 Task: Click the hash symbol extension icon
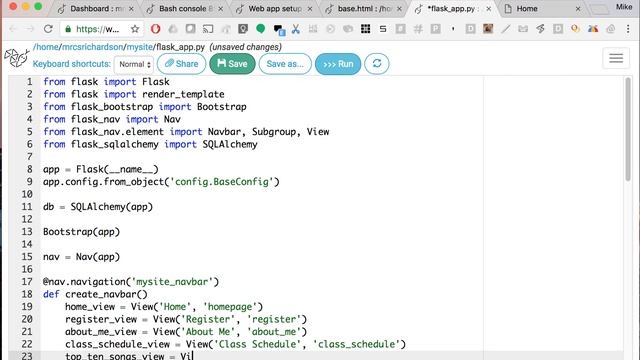click(x=418, y=29)
